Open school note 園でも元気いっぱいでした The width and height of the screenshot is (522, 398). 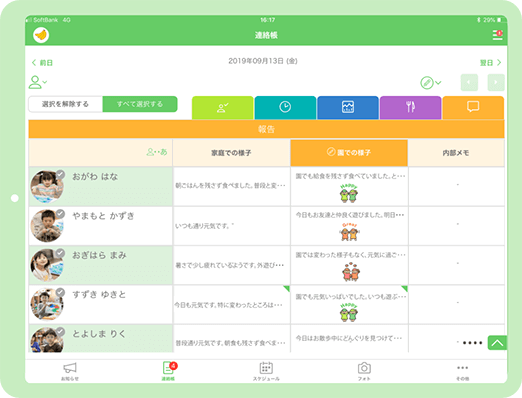click(350, 296)
